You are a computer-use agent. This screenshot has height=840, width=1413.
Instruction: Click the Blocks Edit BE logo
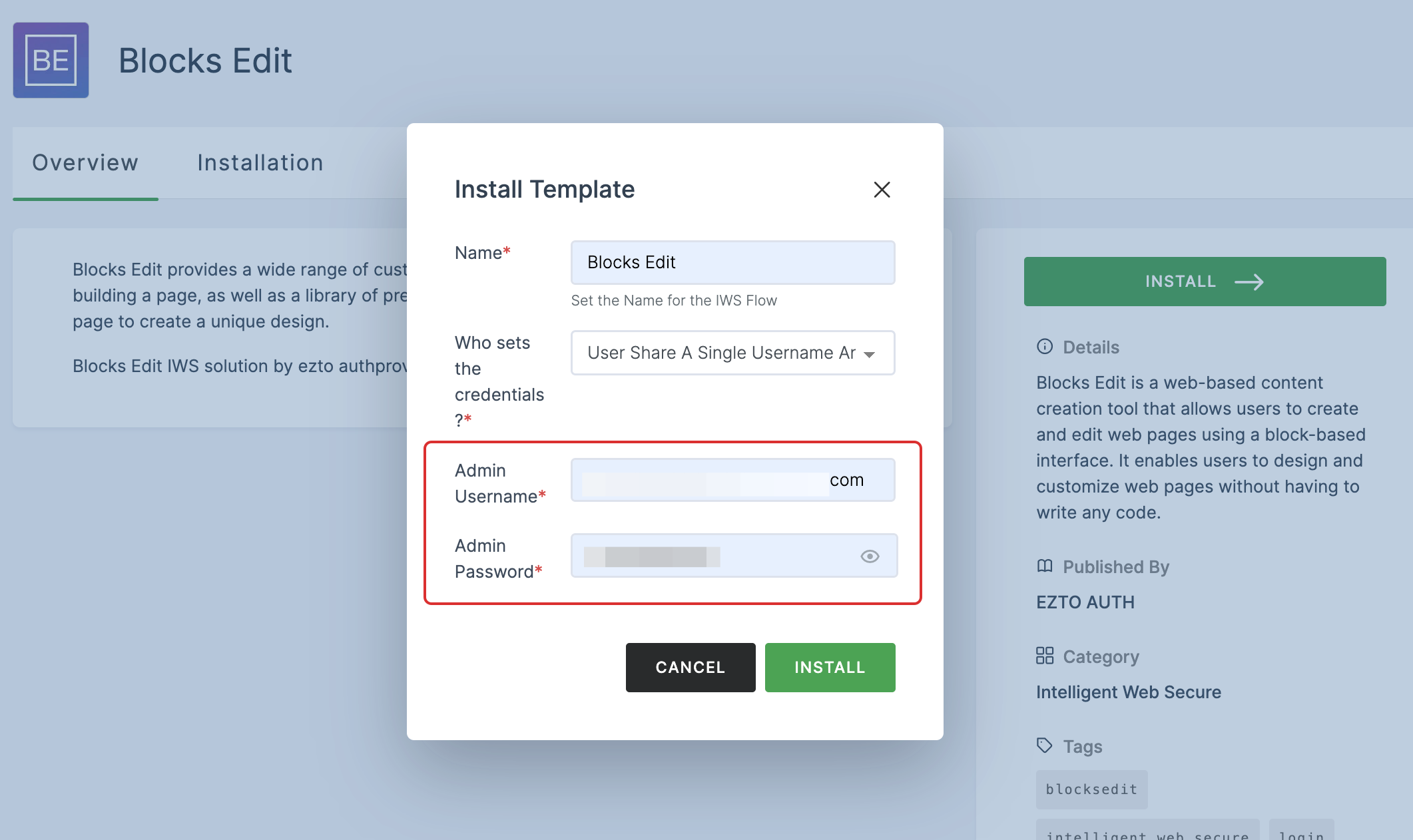click(x=51, y=60)
